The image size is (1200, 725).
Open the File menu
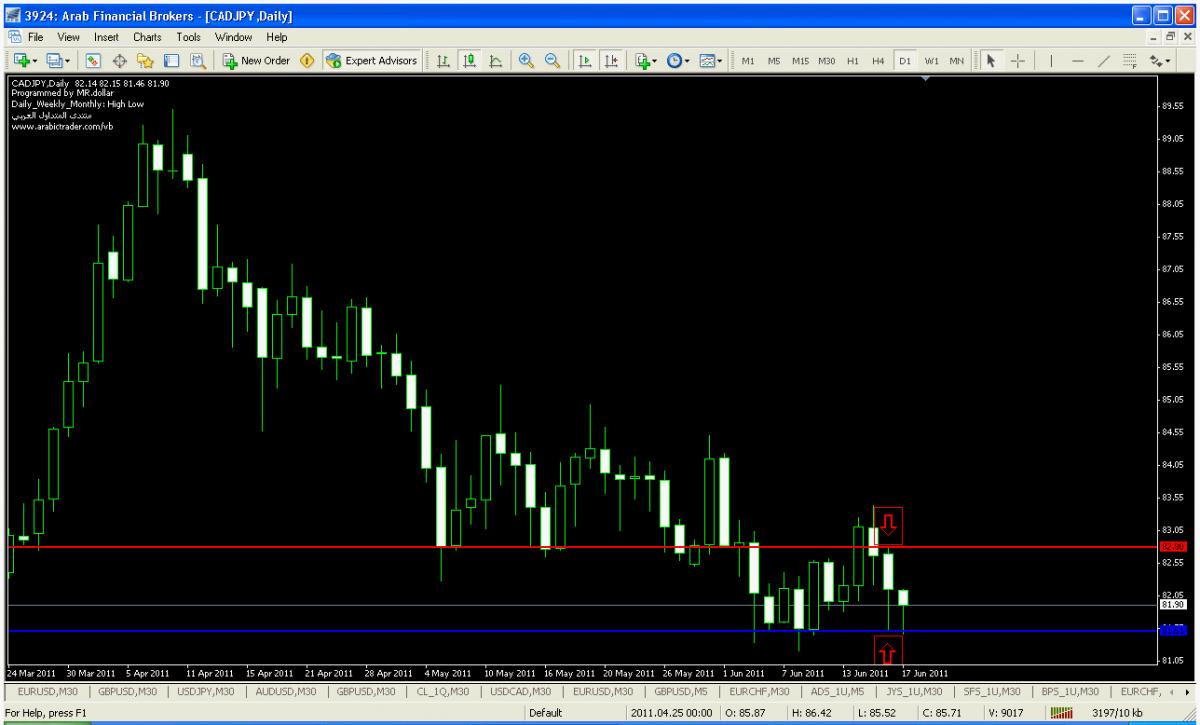click(x=35, y=37)
